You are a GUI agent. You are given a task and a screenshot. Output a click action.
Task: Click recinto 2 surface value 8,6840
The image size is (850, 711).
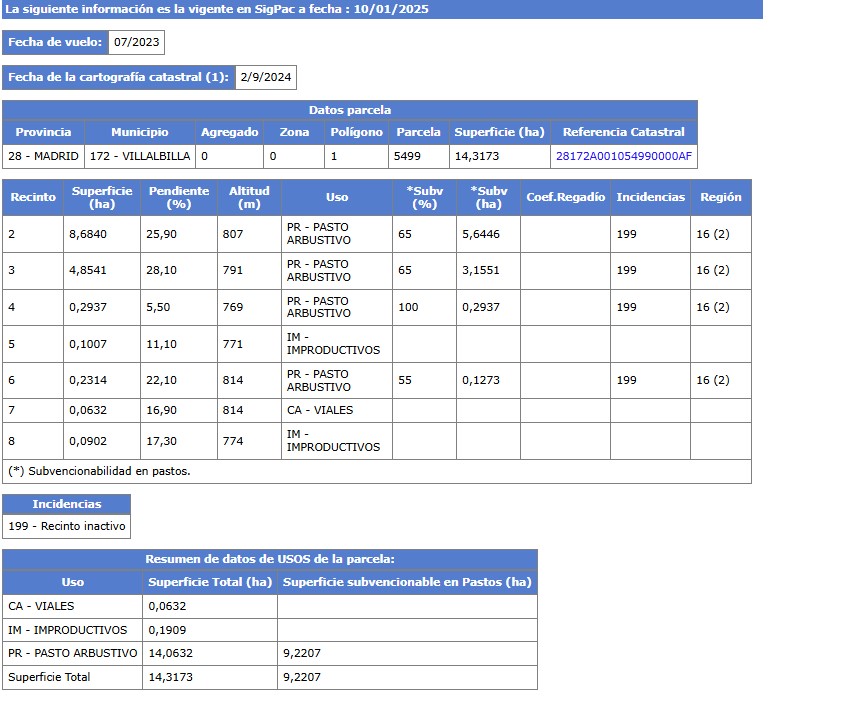click(x=88, y=234)
